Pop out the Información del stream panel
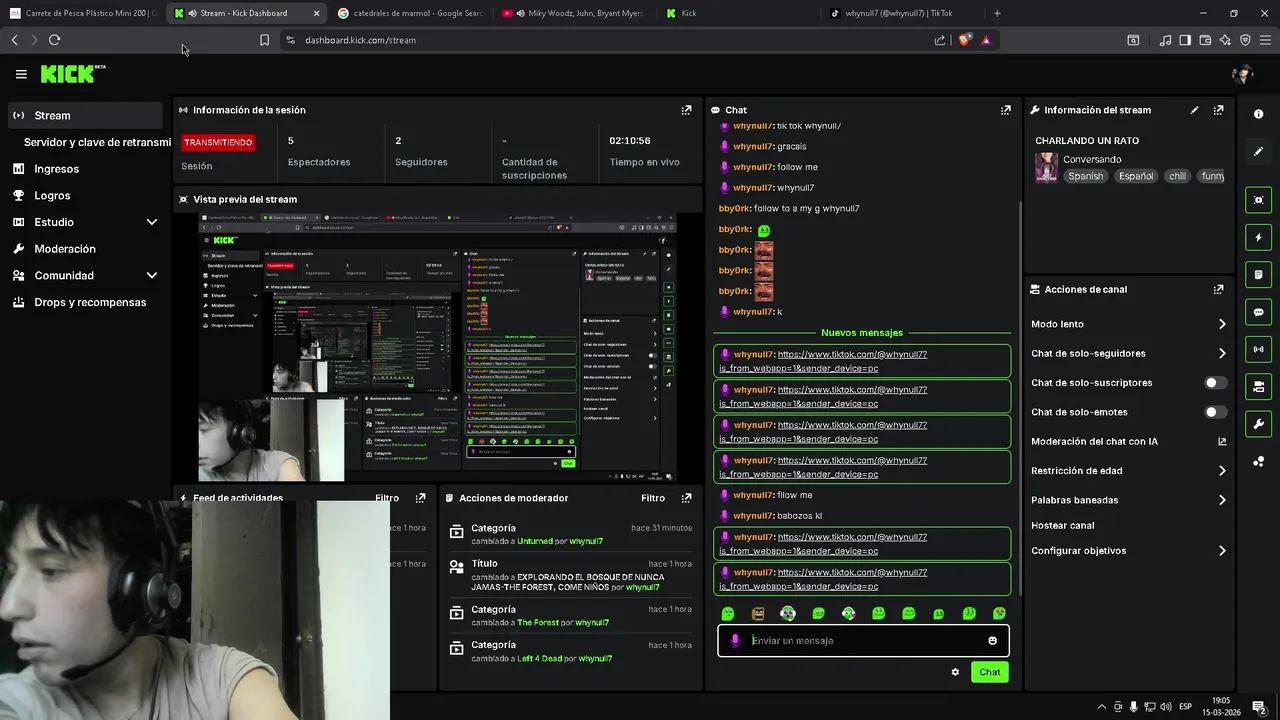1280x720 pixels. point(1218,110)
